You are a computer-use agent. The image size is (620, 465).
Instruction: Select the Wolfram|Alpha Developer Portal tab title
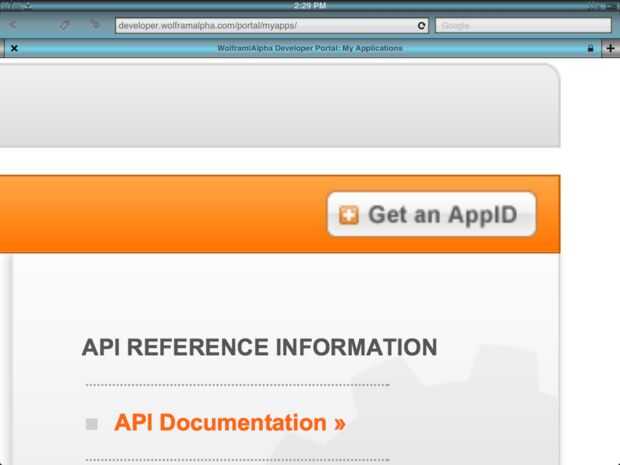point(310,48)
